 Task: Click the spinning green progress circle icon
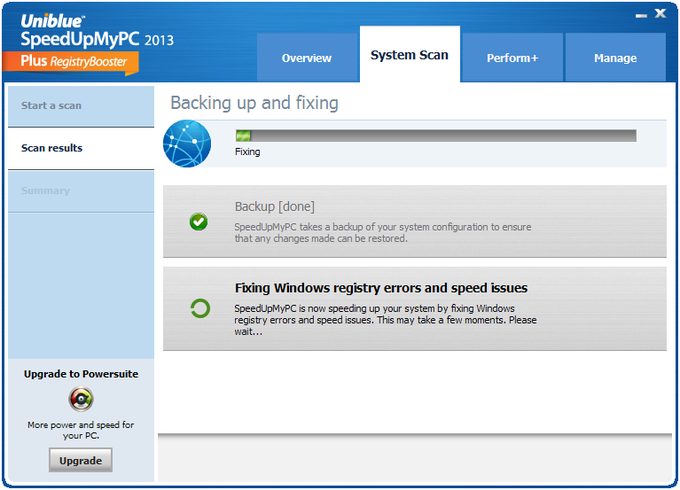coord(200,308)
